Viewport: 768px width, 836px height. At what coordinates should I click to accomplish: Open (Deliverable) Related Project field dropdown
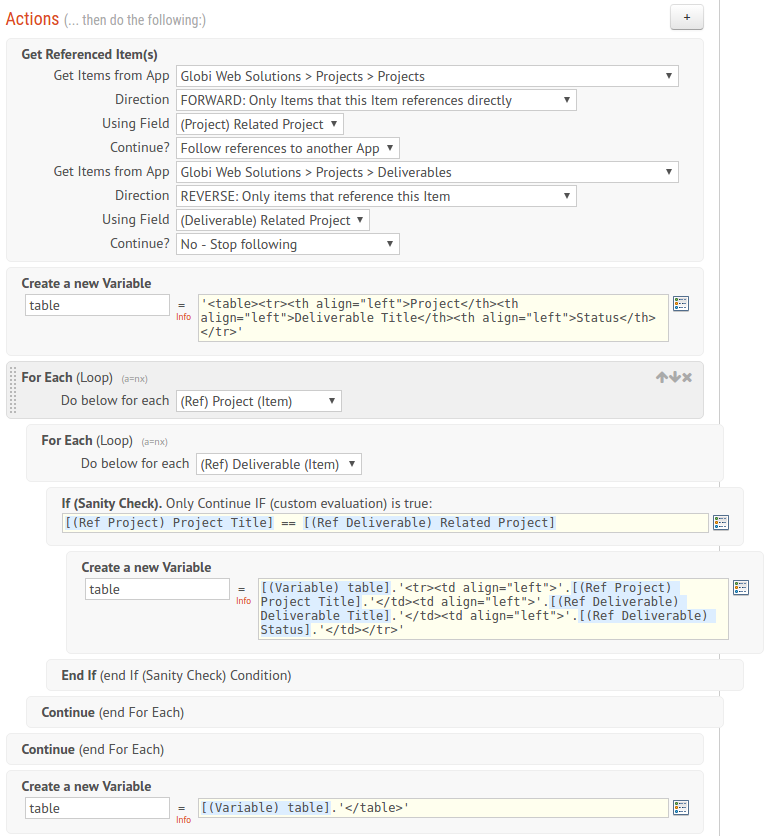(x=273, y=220)
